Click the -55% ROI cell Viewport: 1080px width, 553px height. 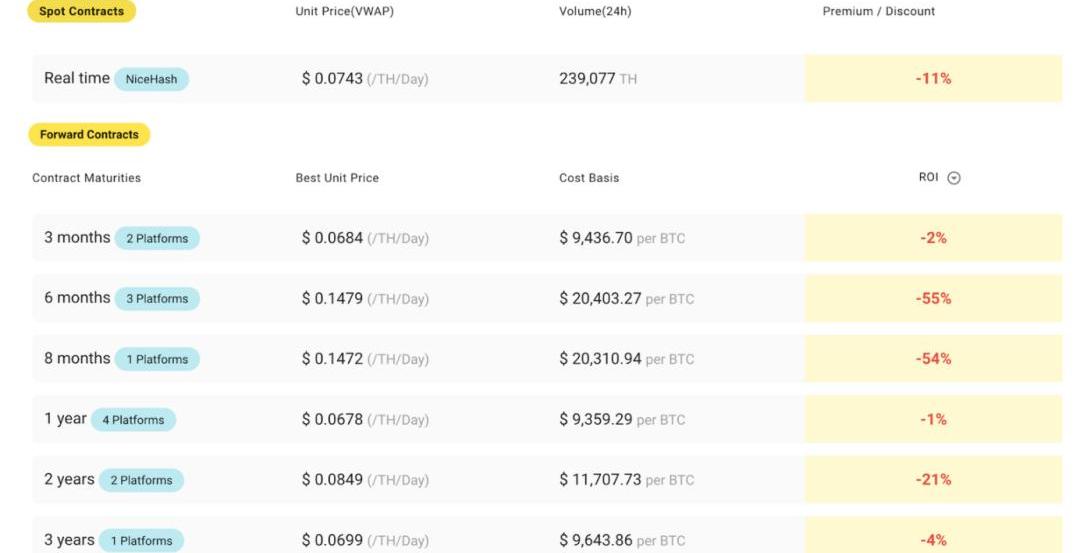point(933,298)
